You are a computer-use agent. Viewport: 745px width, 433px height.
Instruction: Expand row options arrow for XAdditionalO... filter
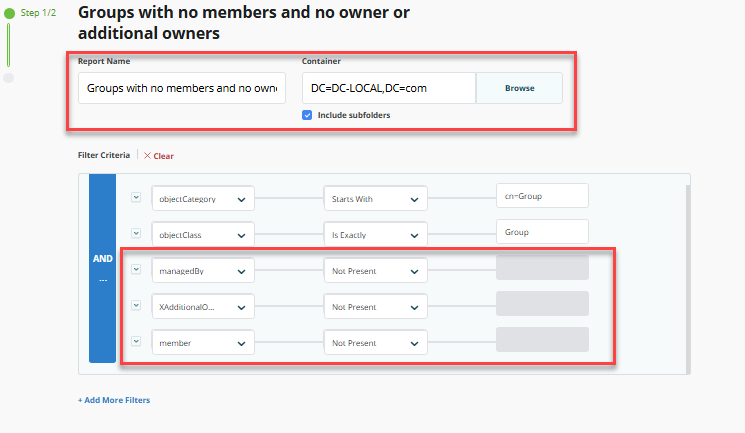pos(136,305)
